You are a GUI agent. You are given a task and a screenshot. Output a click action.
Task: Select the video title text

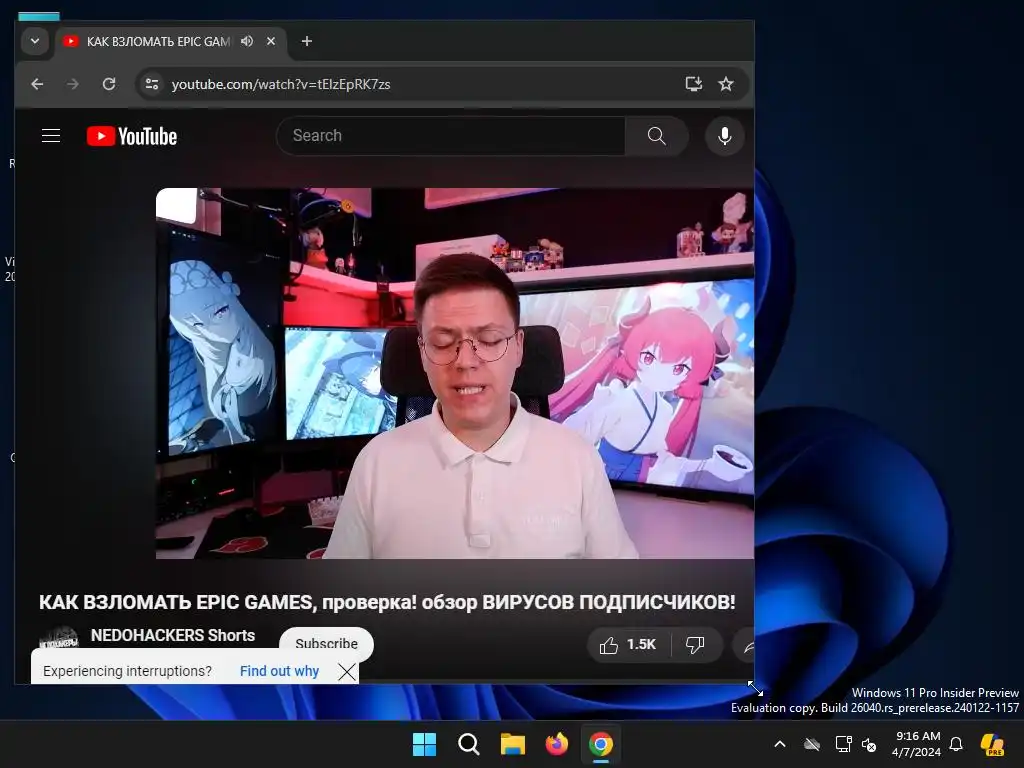387,601
